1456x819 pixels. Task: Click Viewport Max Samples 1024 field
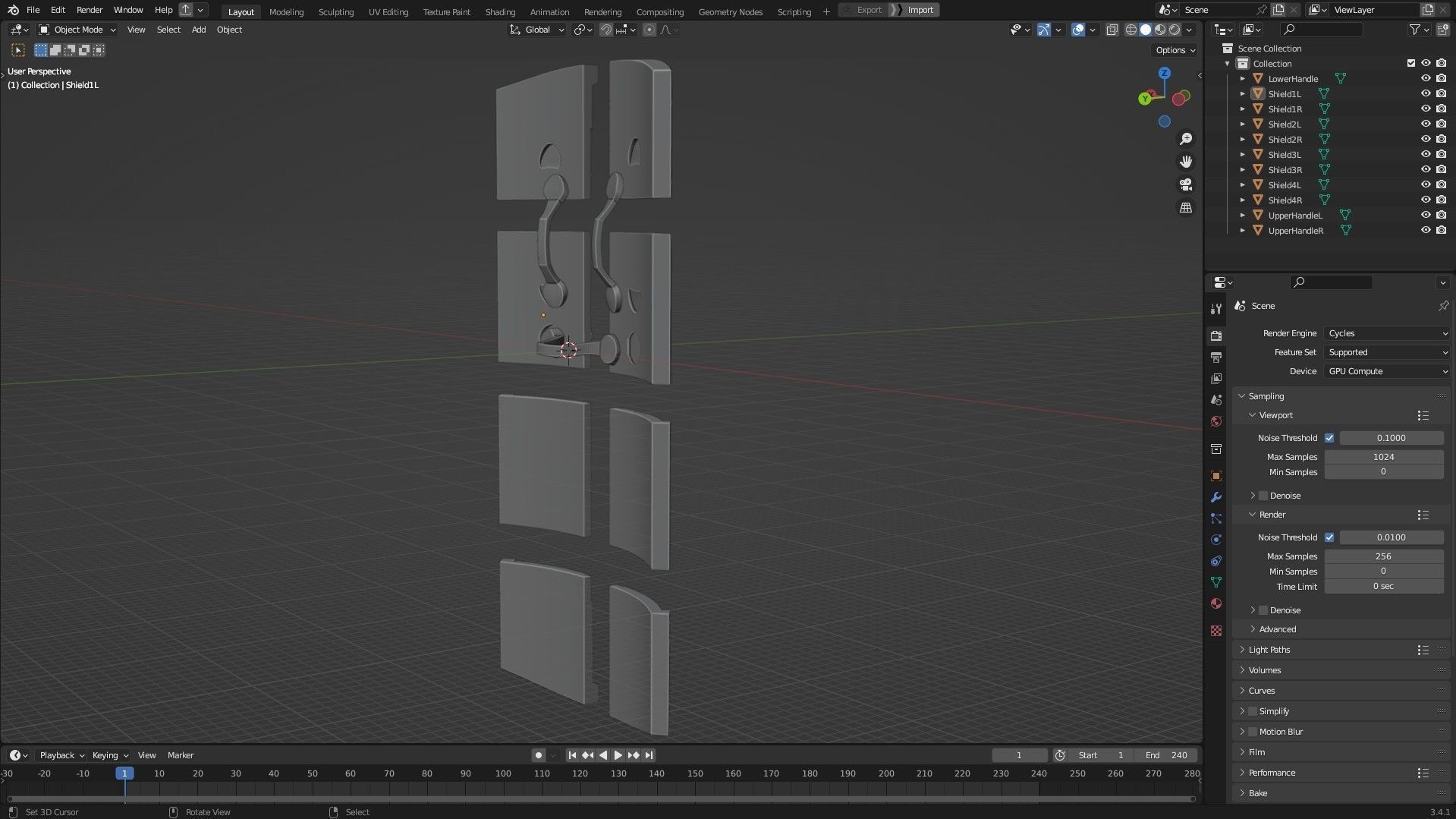point(1384,457)
